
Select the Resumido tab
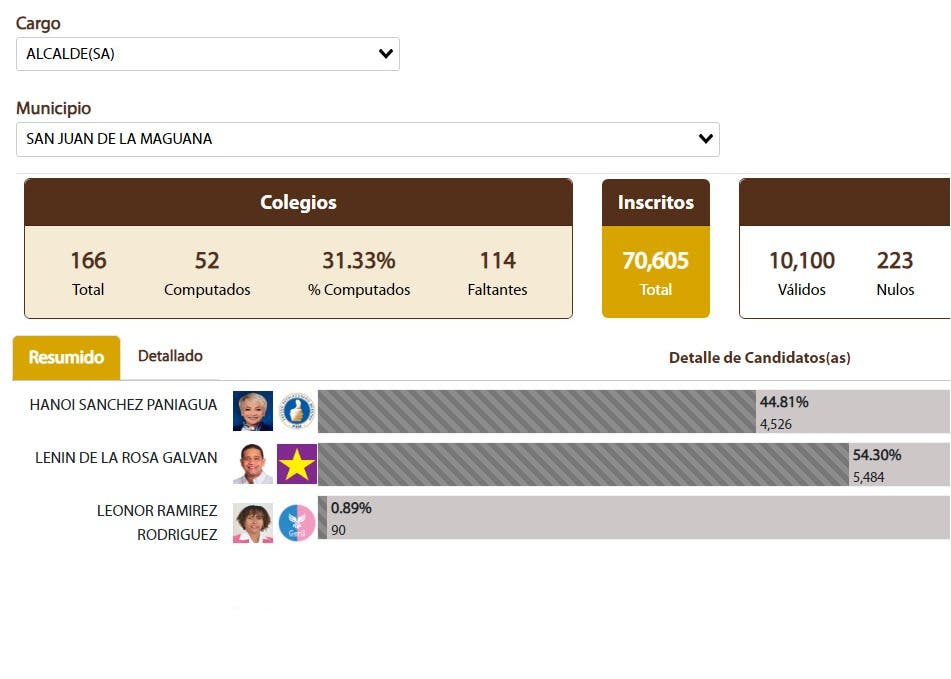66,356
